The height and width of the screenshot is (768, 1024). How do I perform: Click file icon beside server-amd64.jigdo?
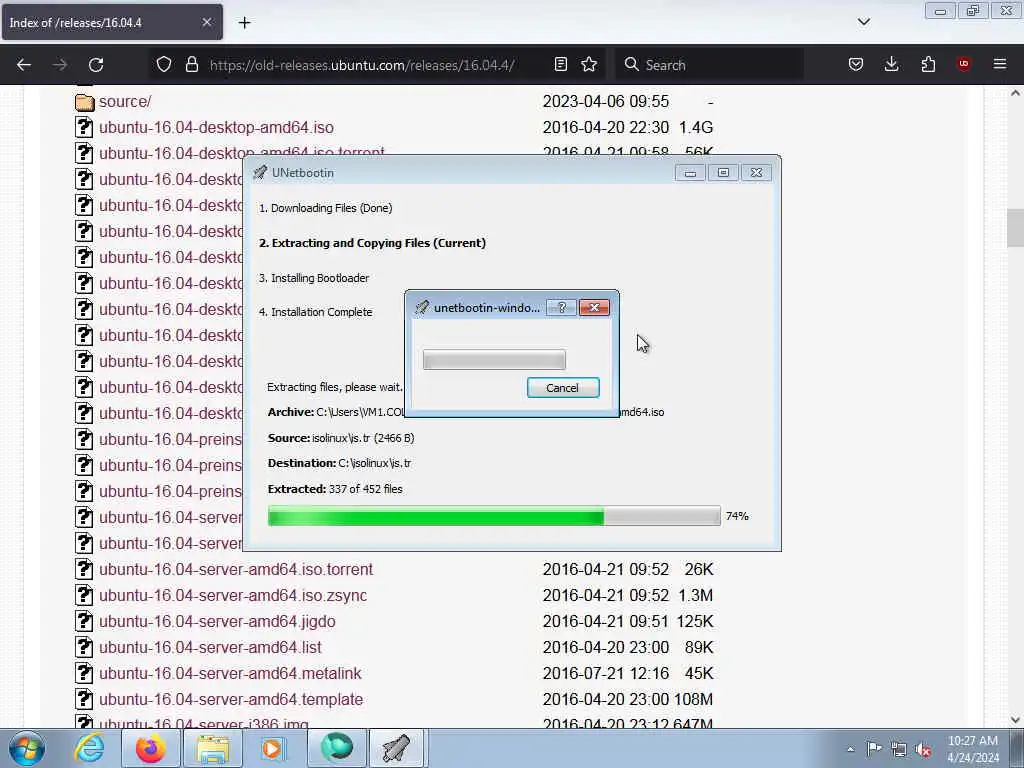84,620
